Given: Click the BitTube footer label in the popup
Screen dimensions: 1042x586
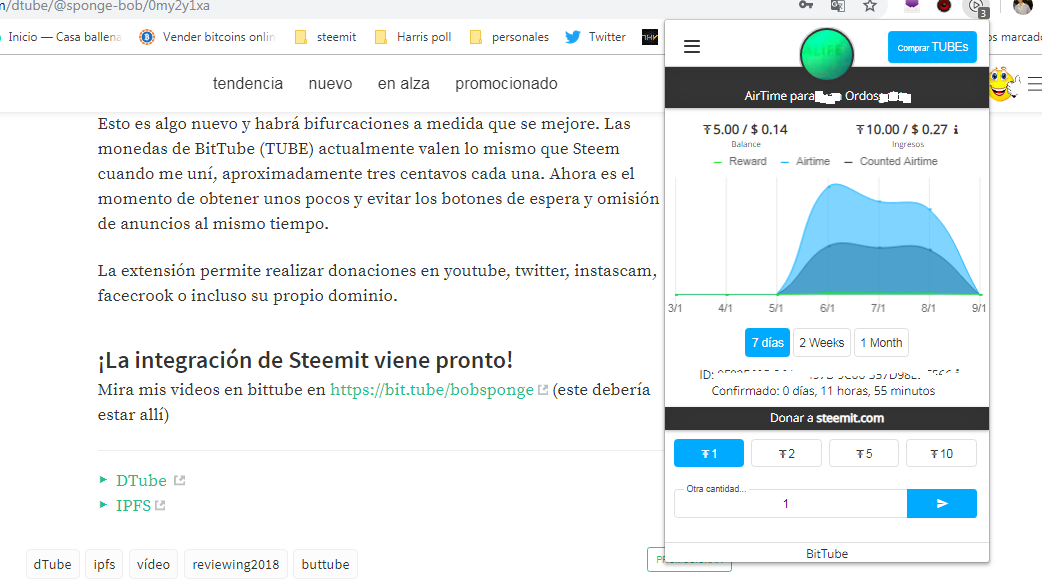Looking at the screenshot, I should [x=827, y=553].
